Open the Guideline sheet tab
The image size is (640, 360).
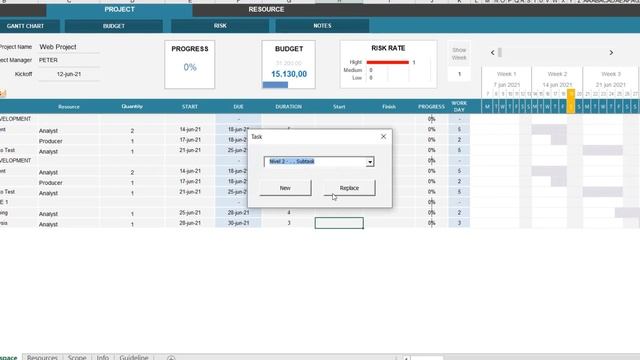(134, 357)
